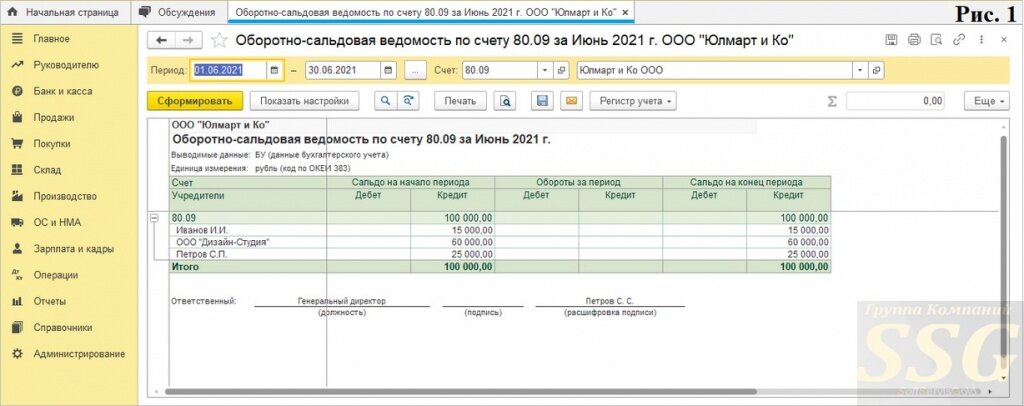Open Производство section

(69, 196)
